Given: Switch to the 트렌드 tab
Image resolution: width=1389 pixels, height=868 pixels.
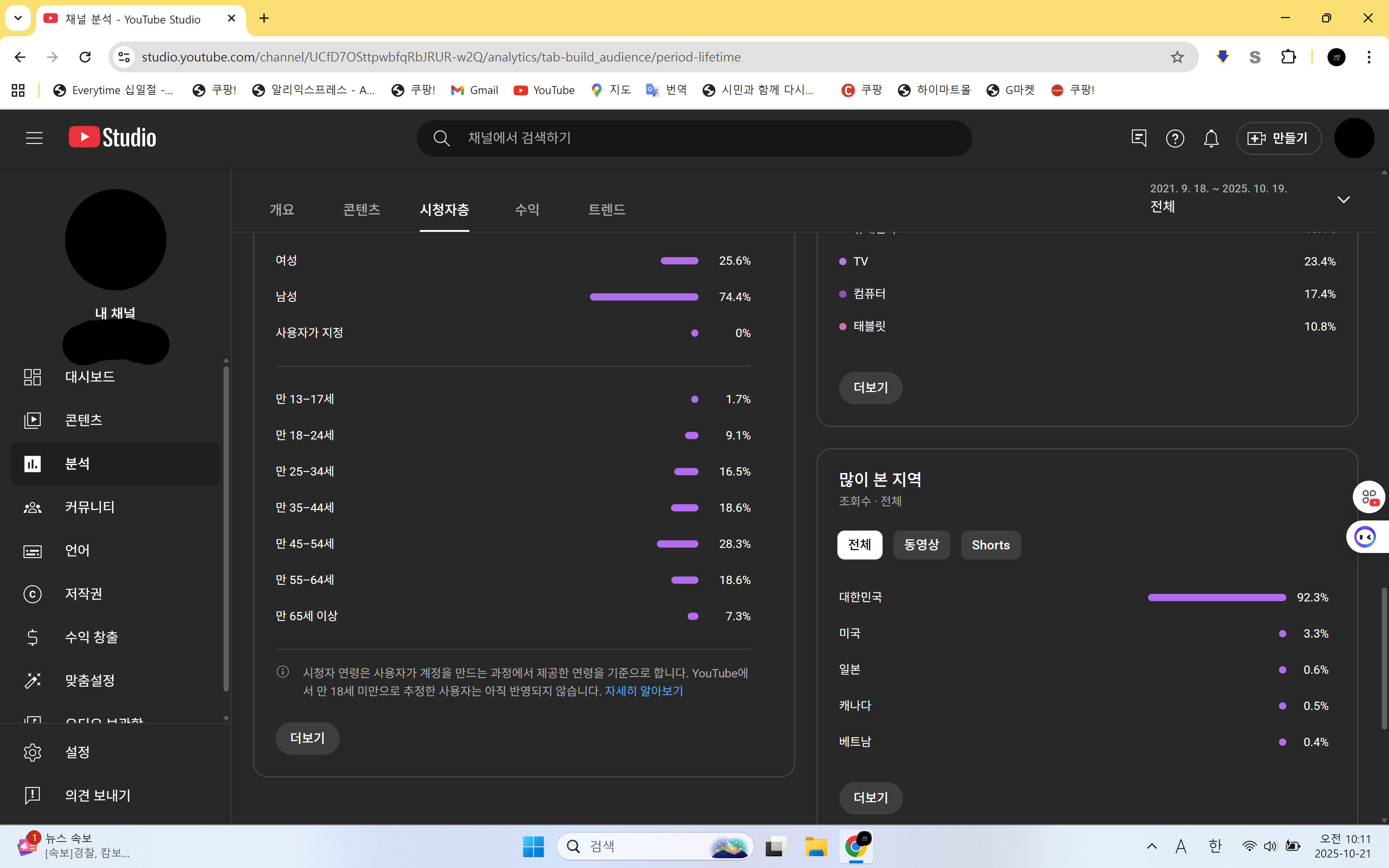Looking at the screenshot, I should point(607,209).
